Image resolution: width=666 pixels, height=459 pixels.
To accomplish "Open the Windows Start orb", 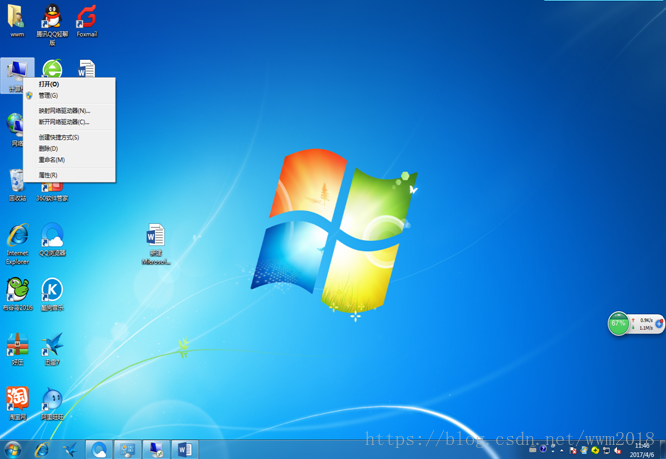I will pos(13,450).
